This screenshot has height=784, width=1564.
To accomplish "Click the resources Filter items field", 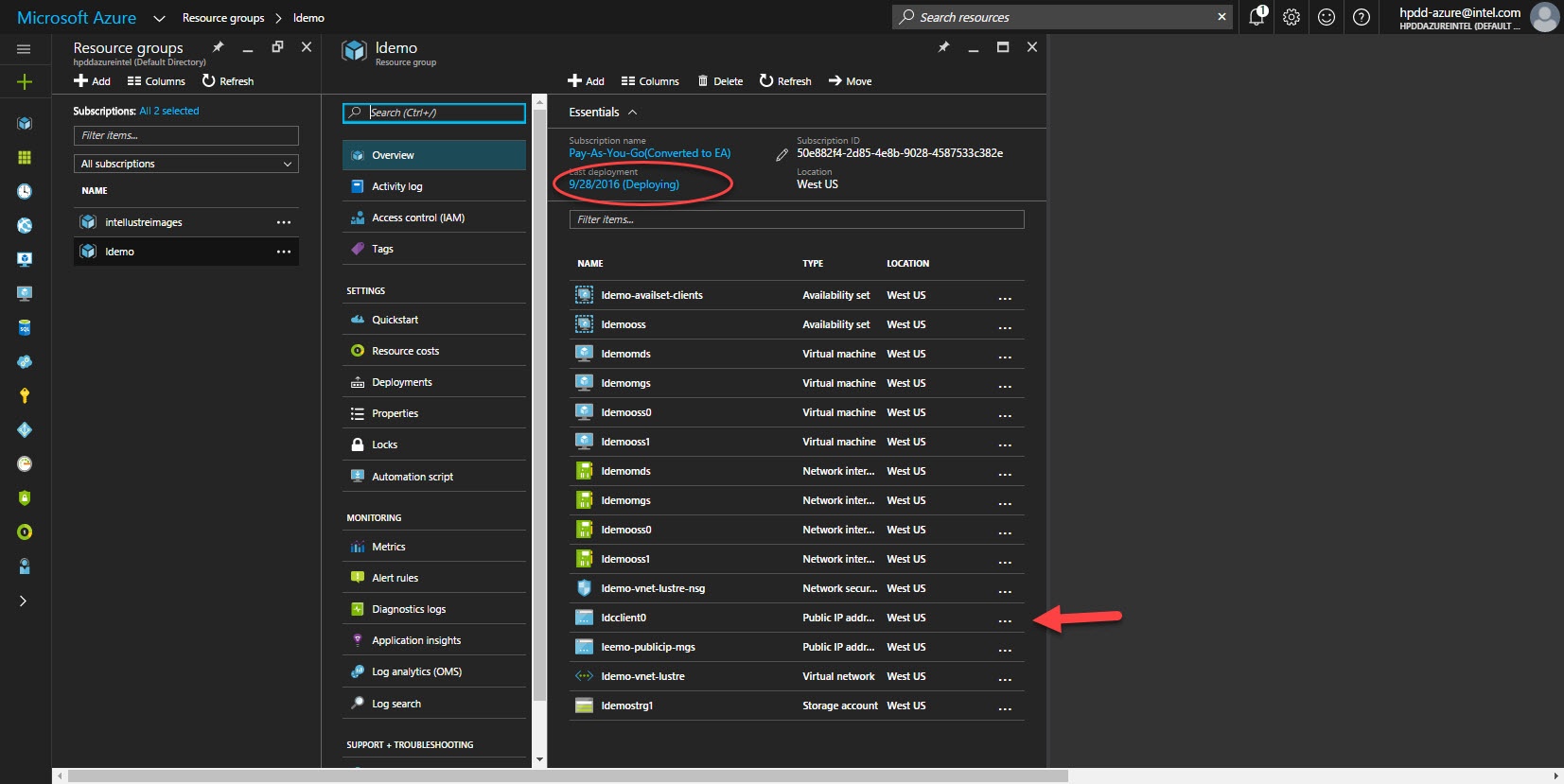I will 797,219.
